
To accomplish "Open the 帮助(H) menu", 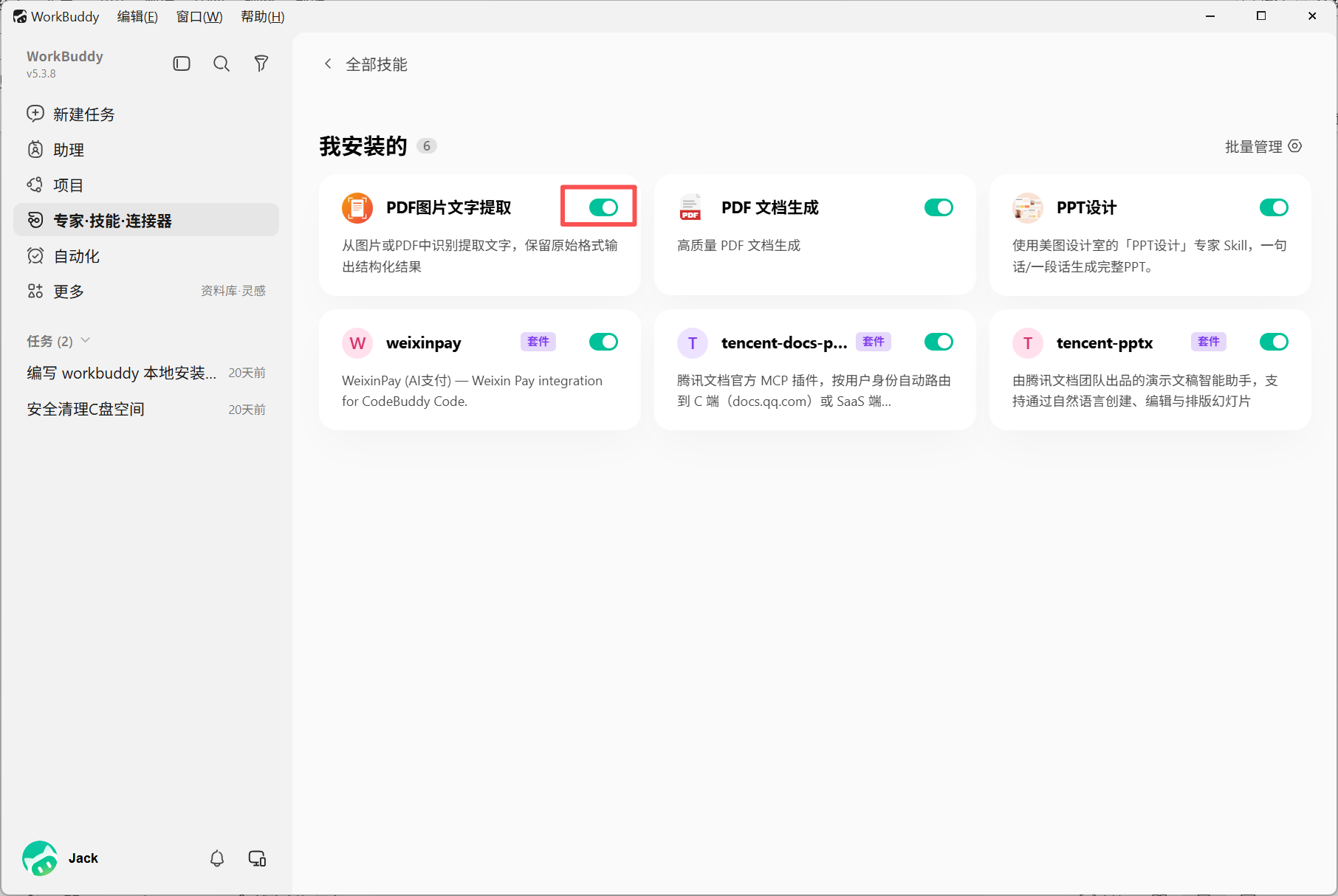I will click(x=263, y=16).
